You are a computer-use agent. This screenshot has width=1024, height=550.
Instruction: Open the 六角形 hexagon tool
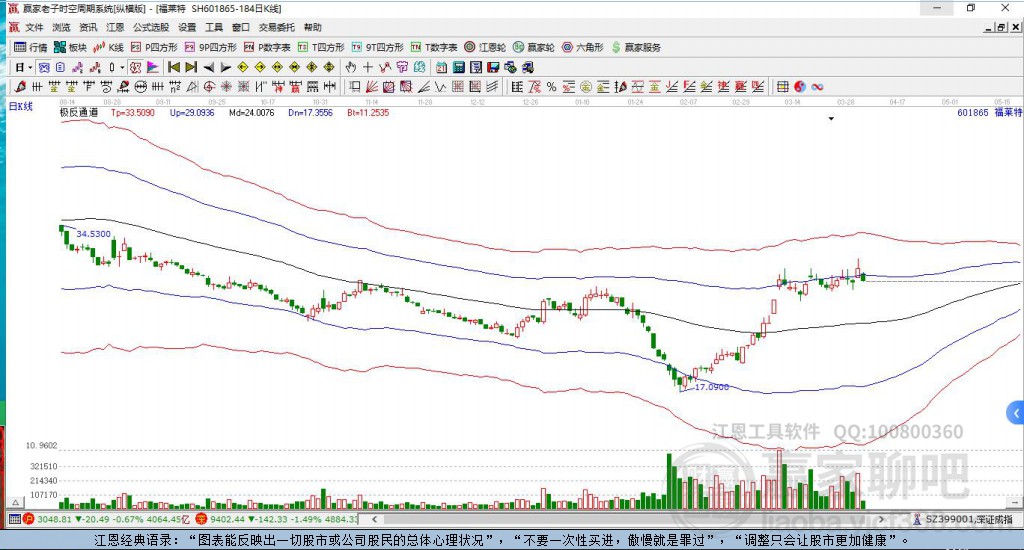pos(583,47)
